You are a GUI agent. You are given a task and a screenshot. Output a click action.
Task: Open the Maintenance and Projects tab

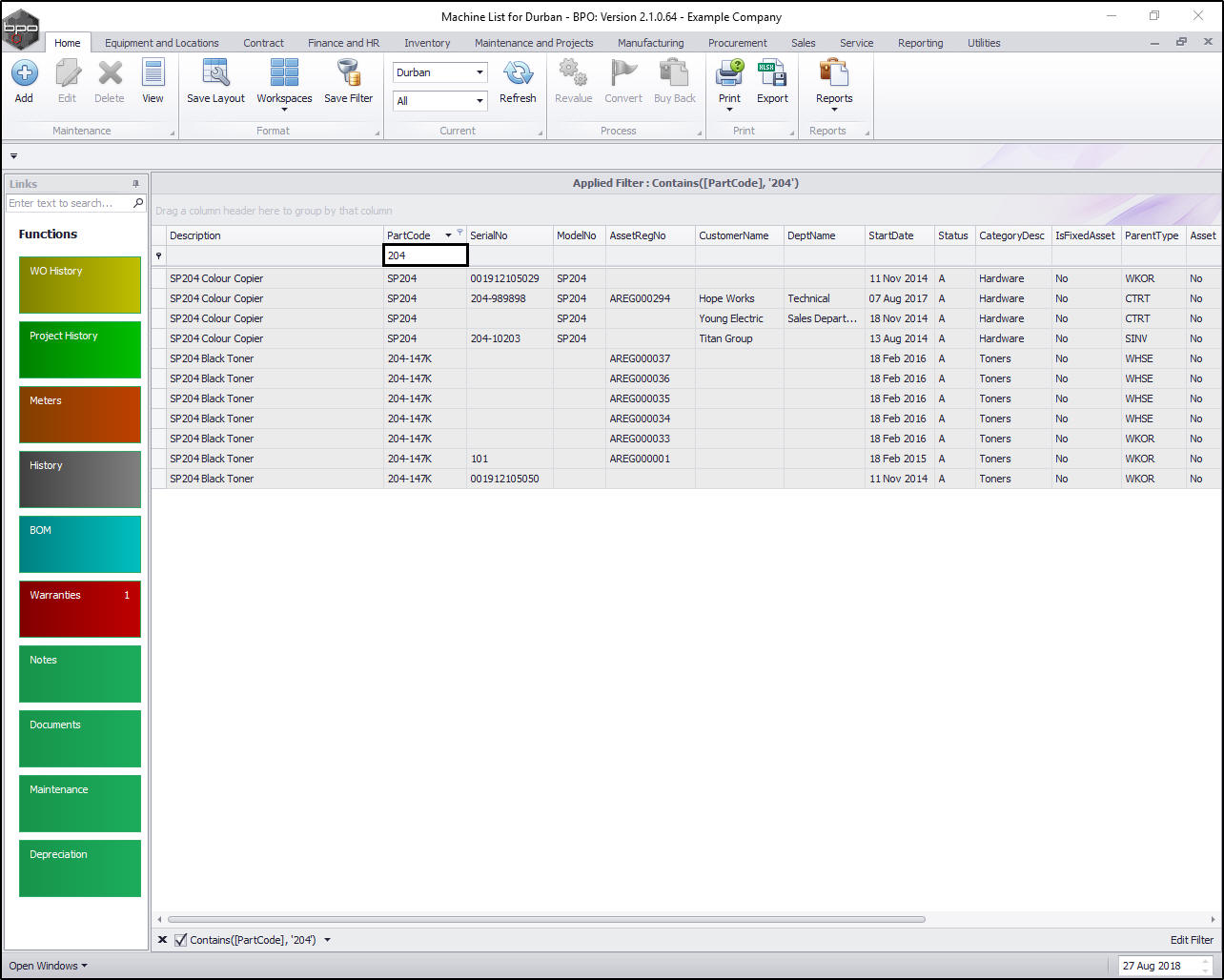[x=534, y=43]
